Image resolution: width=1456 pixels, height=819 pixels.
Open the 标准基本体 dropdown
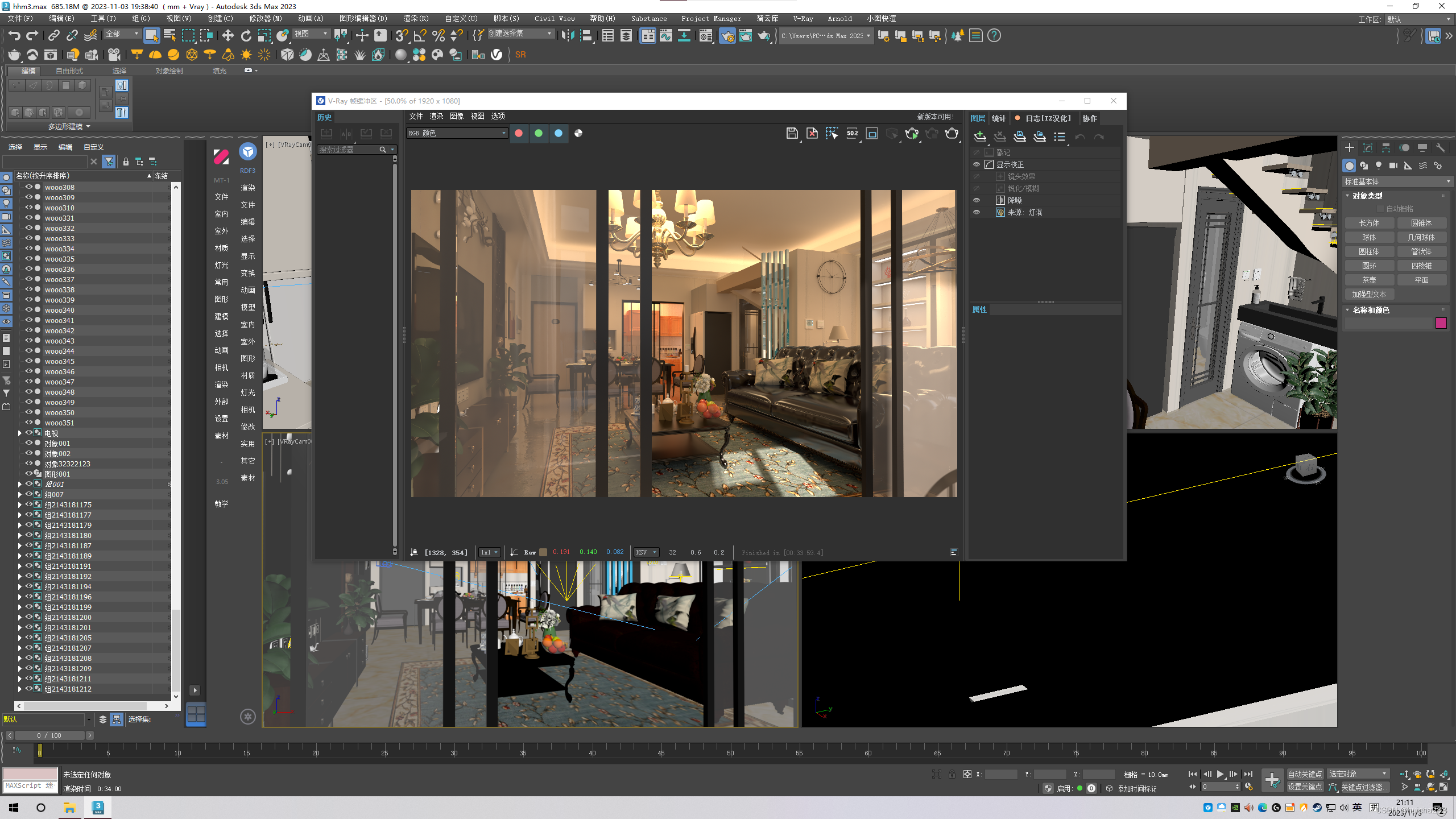pyautogui.click(x=1396, y=181)
